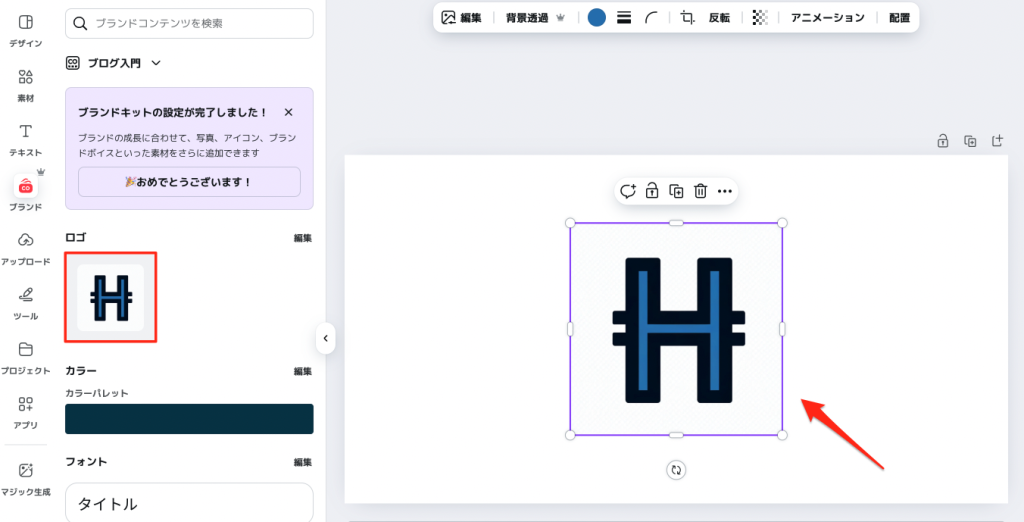Click the おめでとうございます！ button

(189, 182)
